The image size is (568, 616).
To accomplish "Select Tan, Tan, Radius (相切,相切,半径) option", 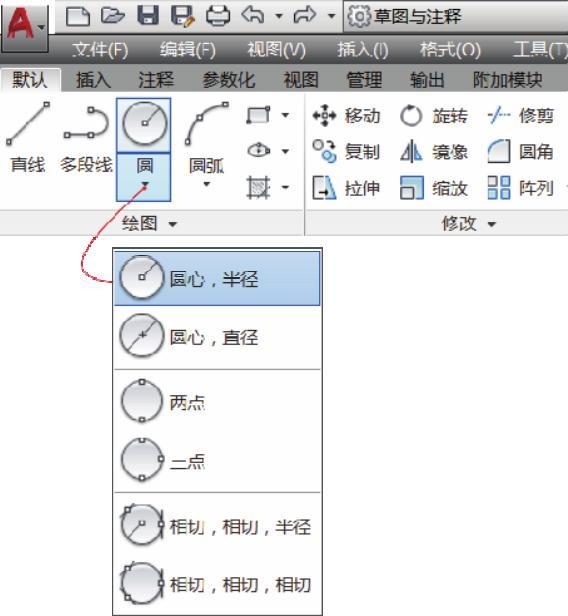I will click(x=217, y=526).
